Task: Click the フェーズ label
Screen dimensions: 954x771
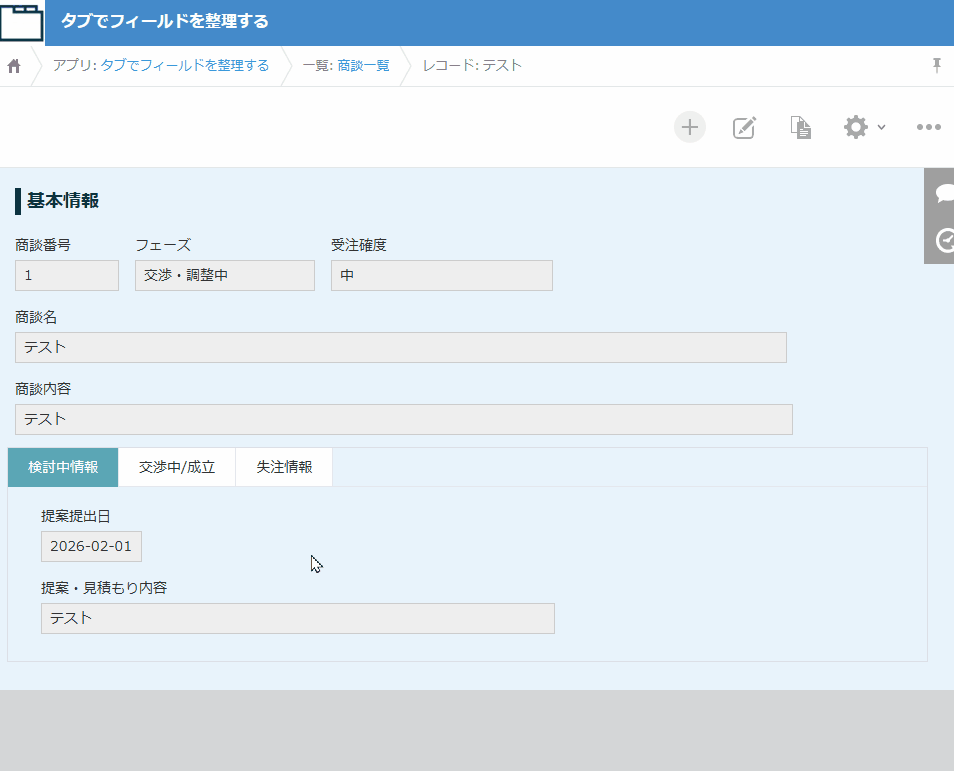Action: [x=163, y=245]
